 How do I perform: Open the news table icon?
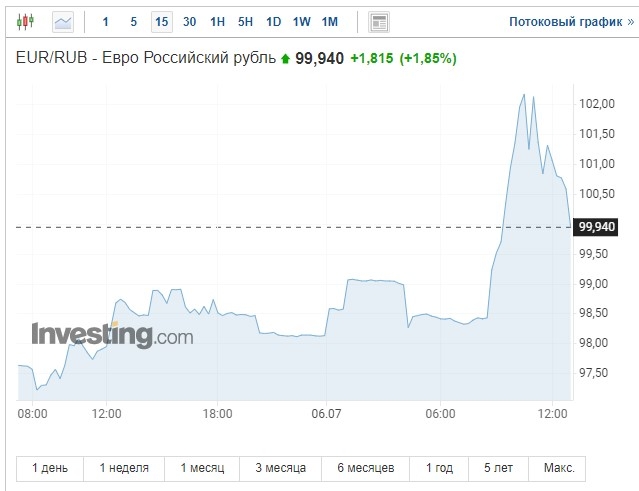pyautogui.click(x=379, y=21)
